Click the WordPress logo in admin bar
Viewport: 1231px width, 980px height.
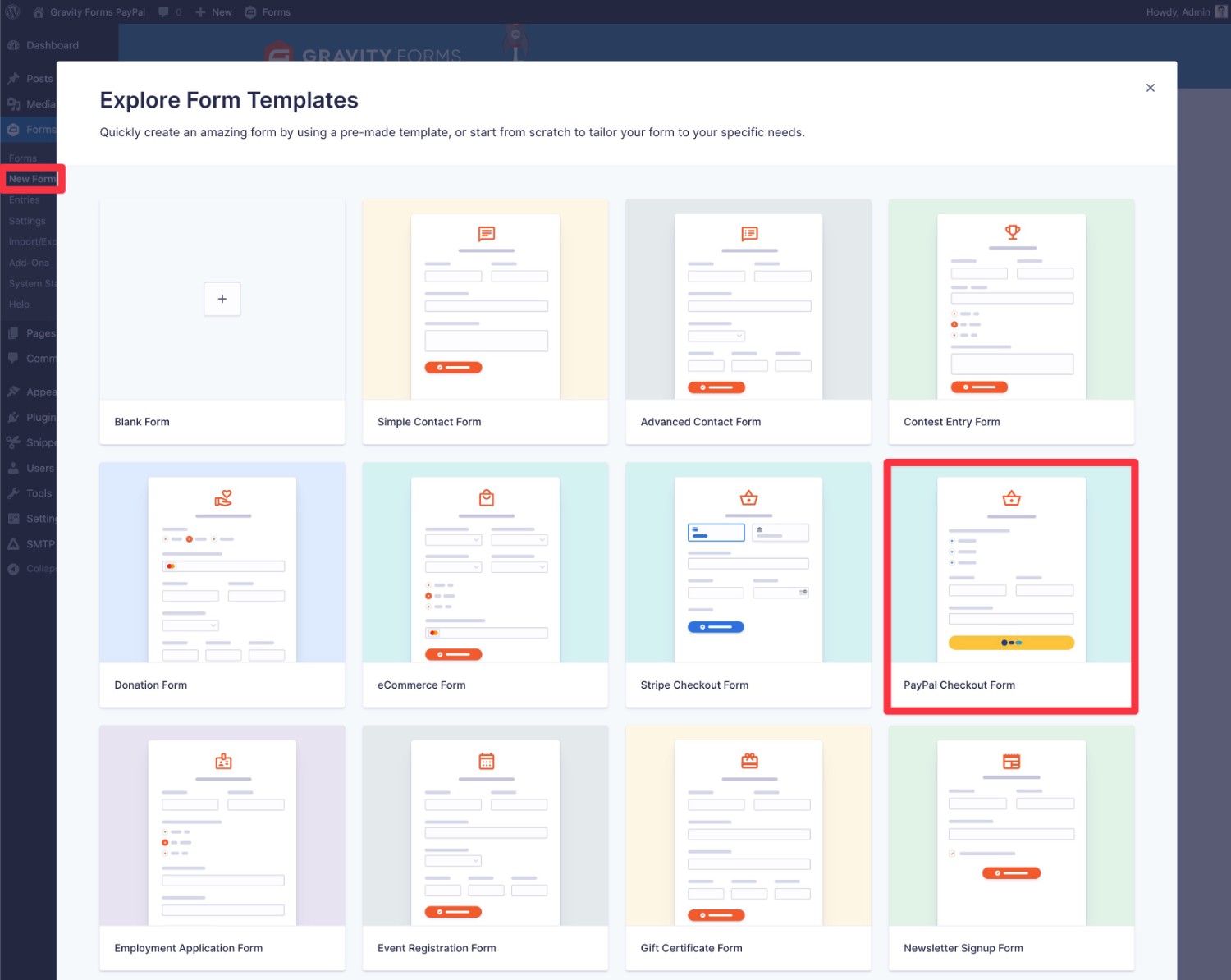click(13, 12)
